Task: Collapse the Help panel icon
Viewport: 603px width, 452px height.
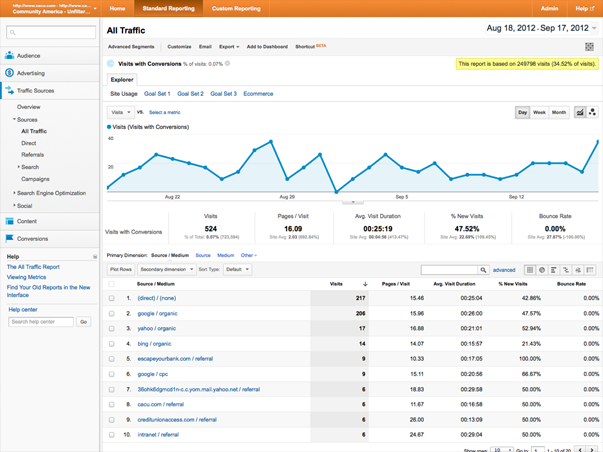Action: tap(95, 257)
